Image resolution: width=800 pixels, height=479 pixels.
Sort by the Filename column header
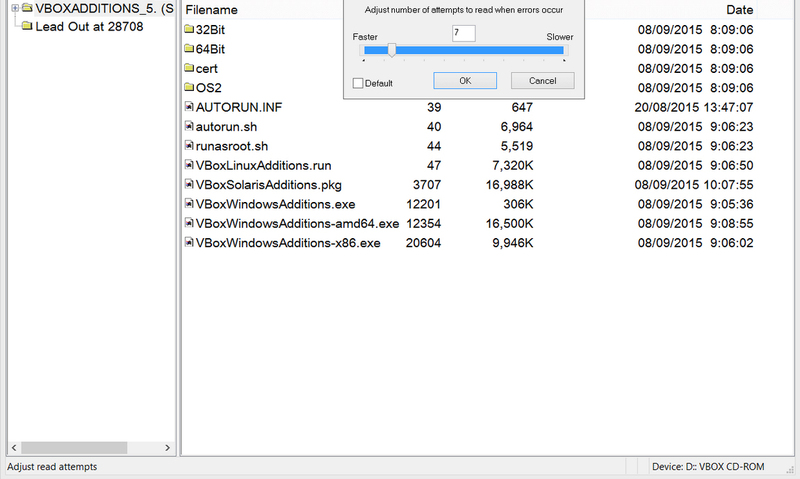[211, 10]
